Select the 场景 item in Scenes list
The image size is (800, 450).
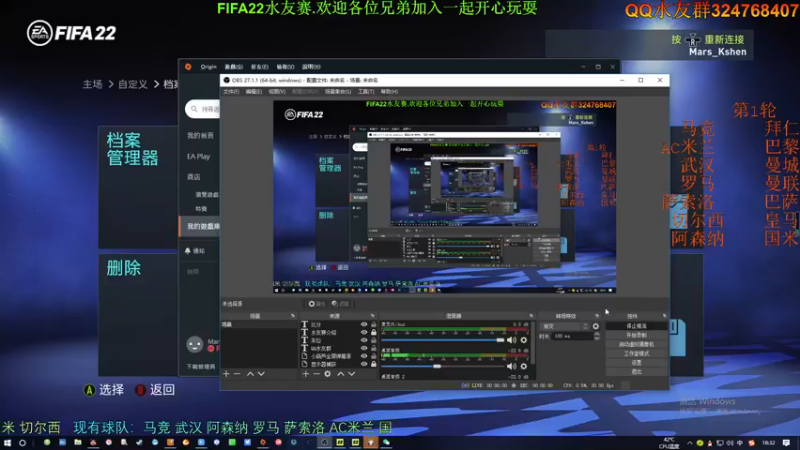tap(258, 324)
